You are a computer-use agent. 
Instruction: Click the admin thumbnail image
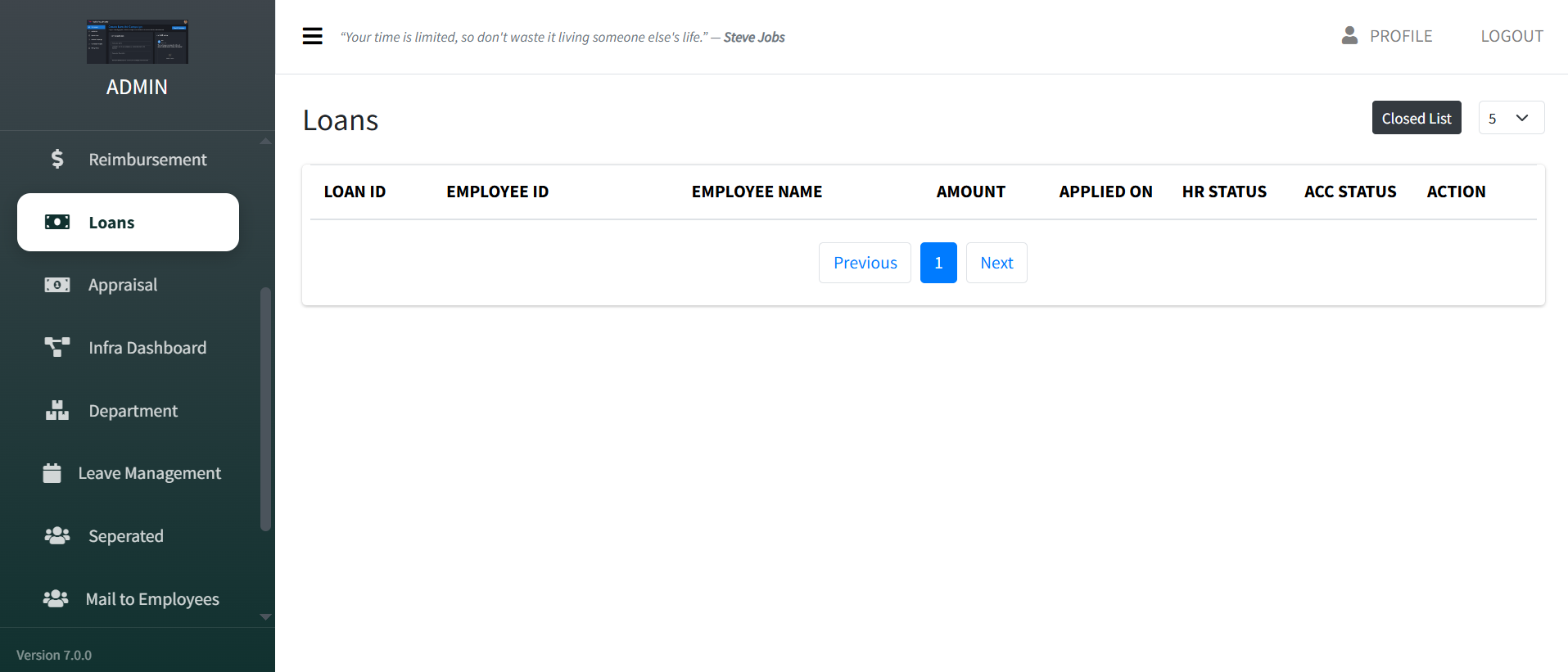138,42
